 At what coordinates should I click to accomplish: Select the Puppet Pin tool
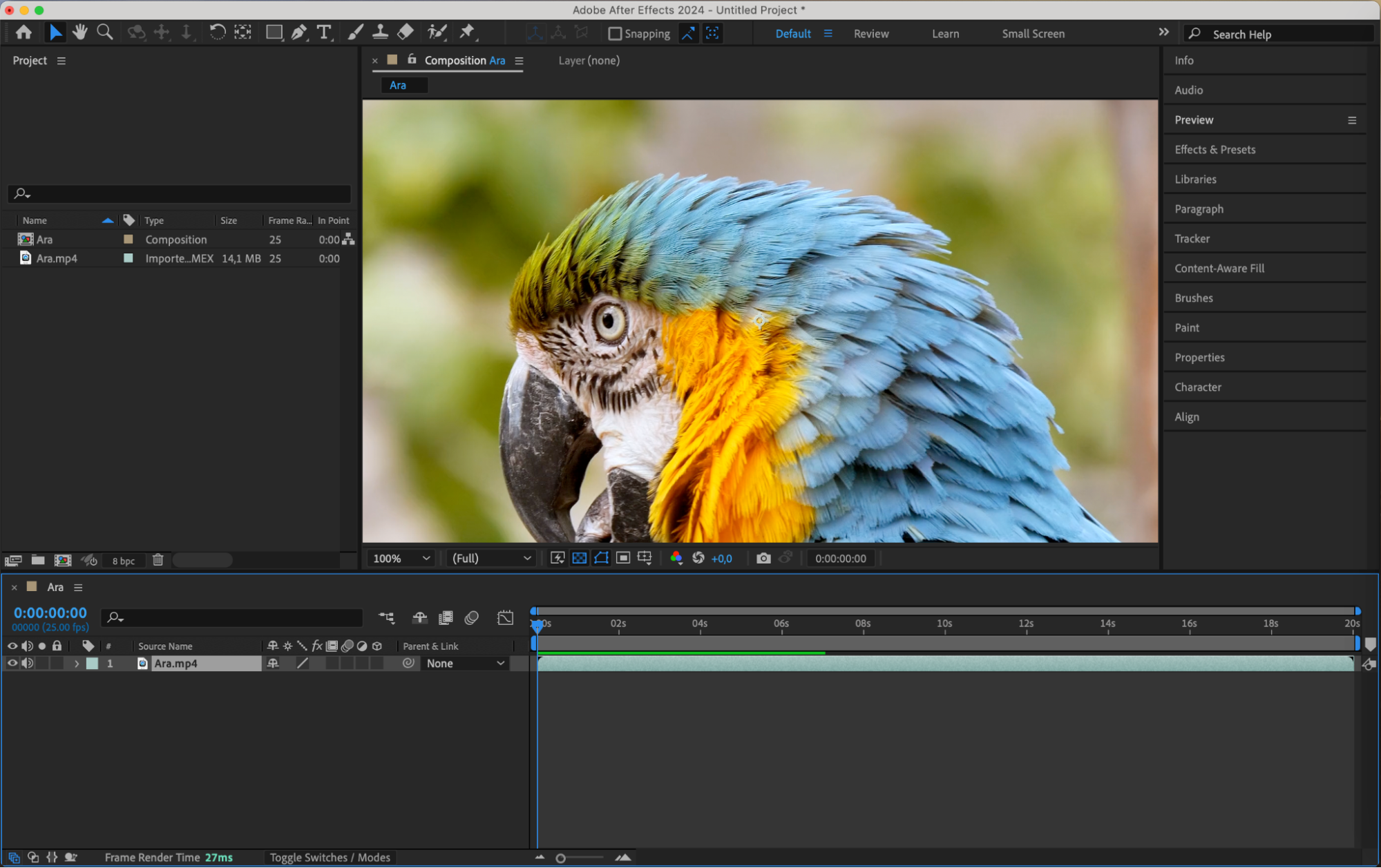[468, 32]
